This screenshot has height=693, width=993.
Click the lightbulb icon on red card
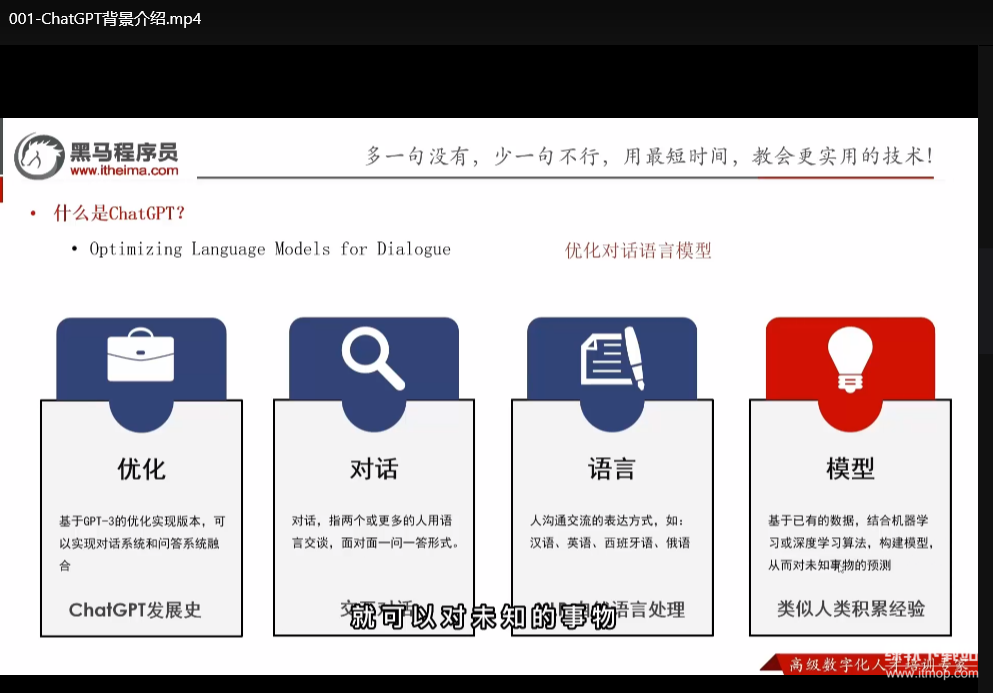pyautogui.click(x=850, y=358)
